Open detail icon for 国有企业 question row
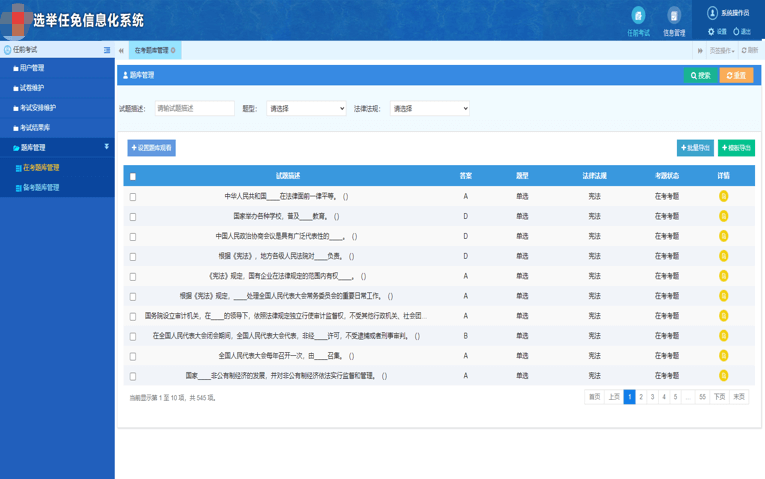 point(724,276)
